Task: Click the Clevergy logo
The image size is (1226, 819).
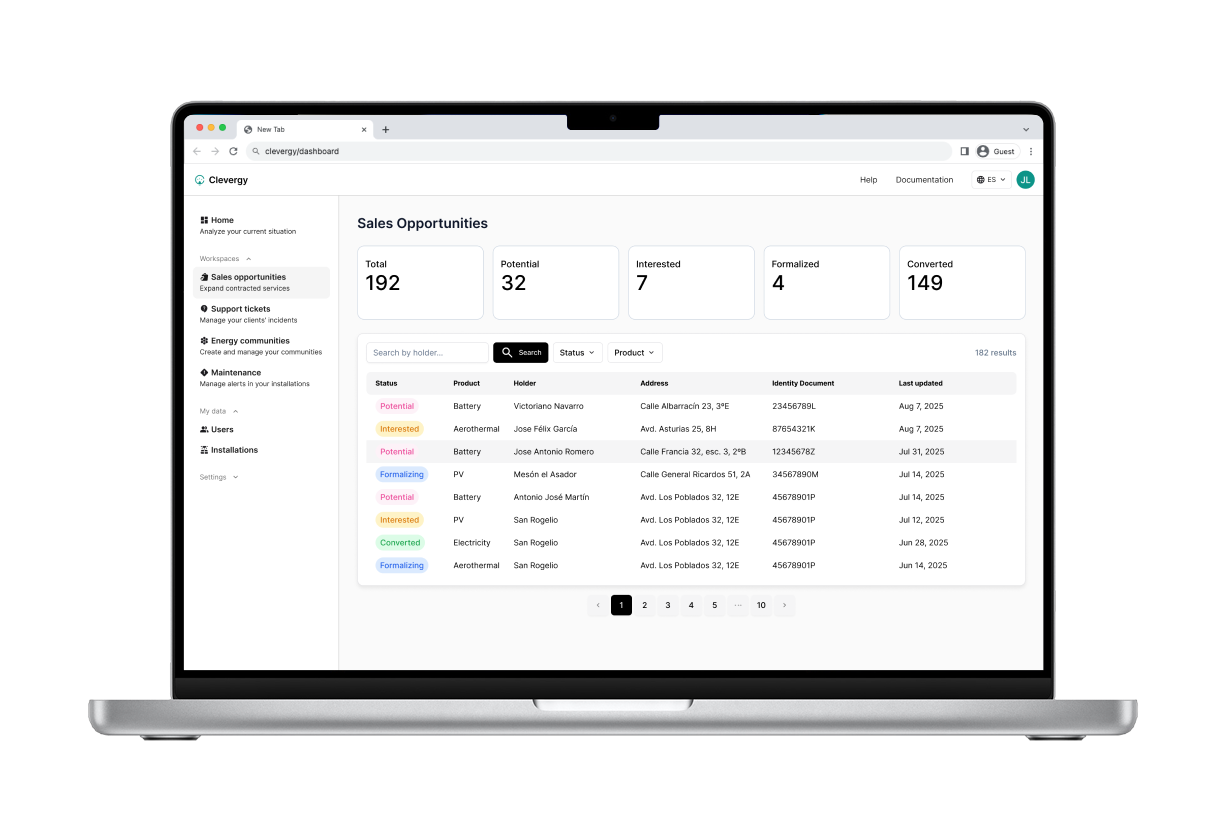Action: click(x=222, y=180)
